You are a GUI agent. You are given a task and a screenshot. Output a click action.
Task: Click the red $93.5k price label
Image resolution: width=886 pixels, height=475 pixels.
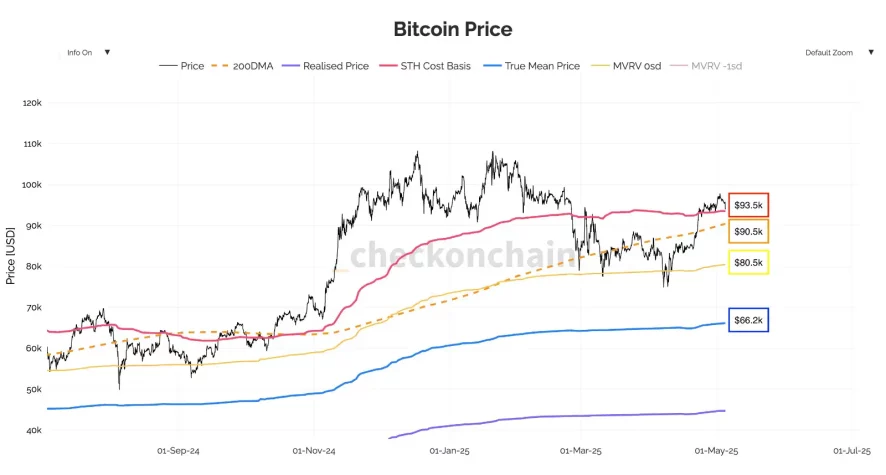tap(748, 205)
